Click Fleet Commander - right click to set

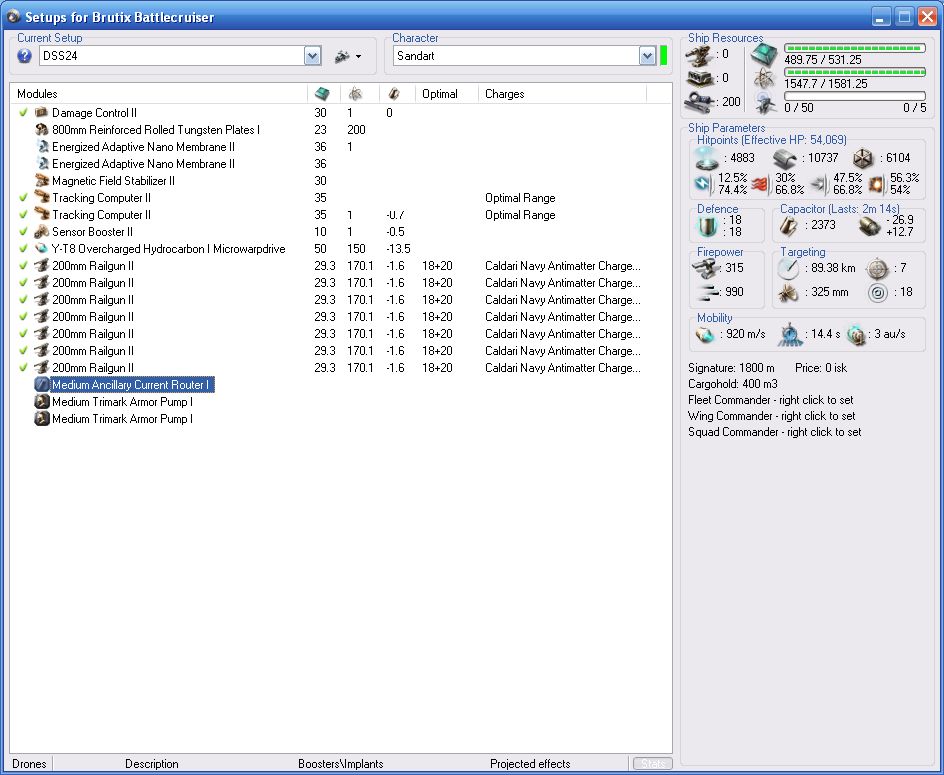pos(771,400)
